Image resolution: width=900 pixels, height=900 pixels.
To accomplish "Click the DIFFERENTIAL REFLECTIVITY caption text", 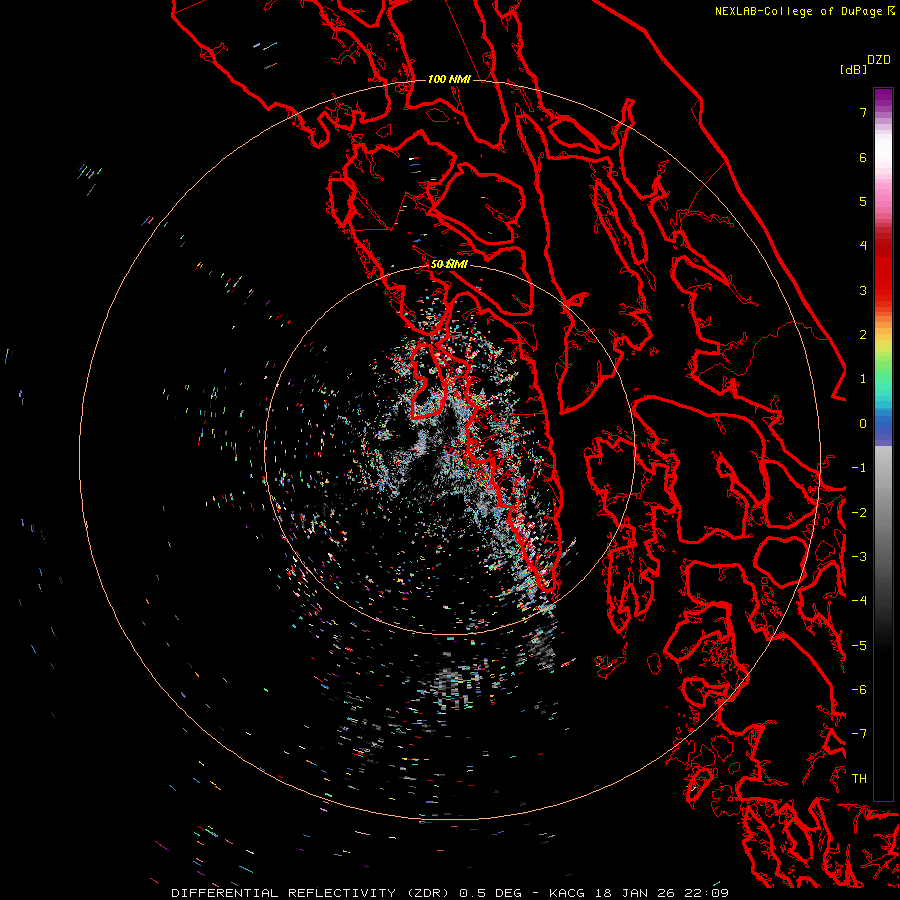I will click(x=284, y=893).
